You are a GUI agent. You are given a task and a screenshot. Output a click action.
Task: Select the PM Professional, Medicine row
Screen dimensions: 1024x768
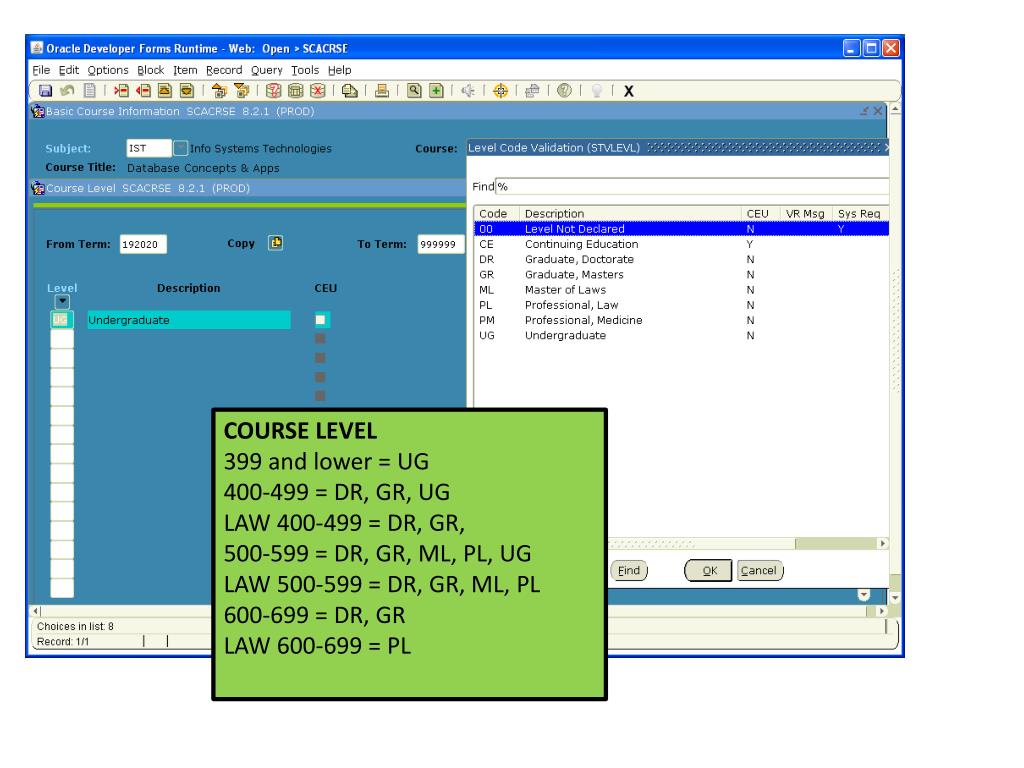pos(681,320)
